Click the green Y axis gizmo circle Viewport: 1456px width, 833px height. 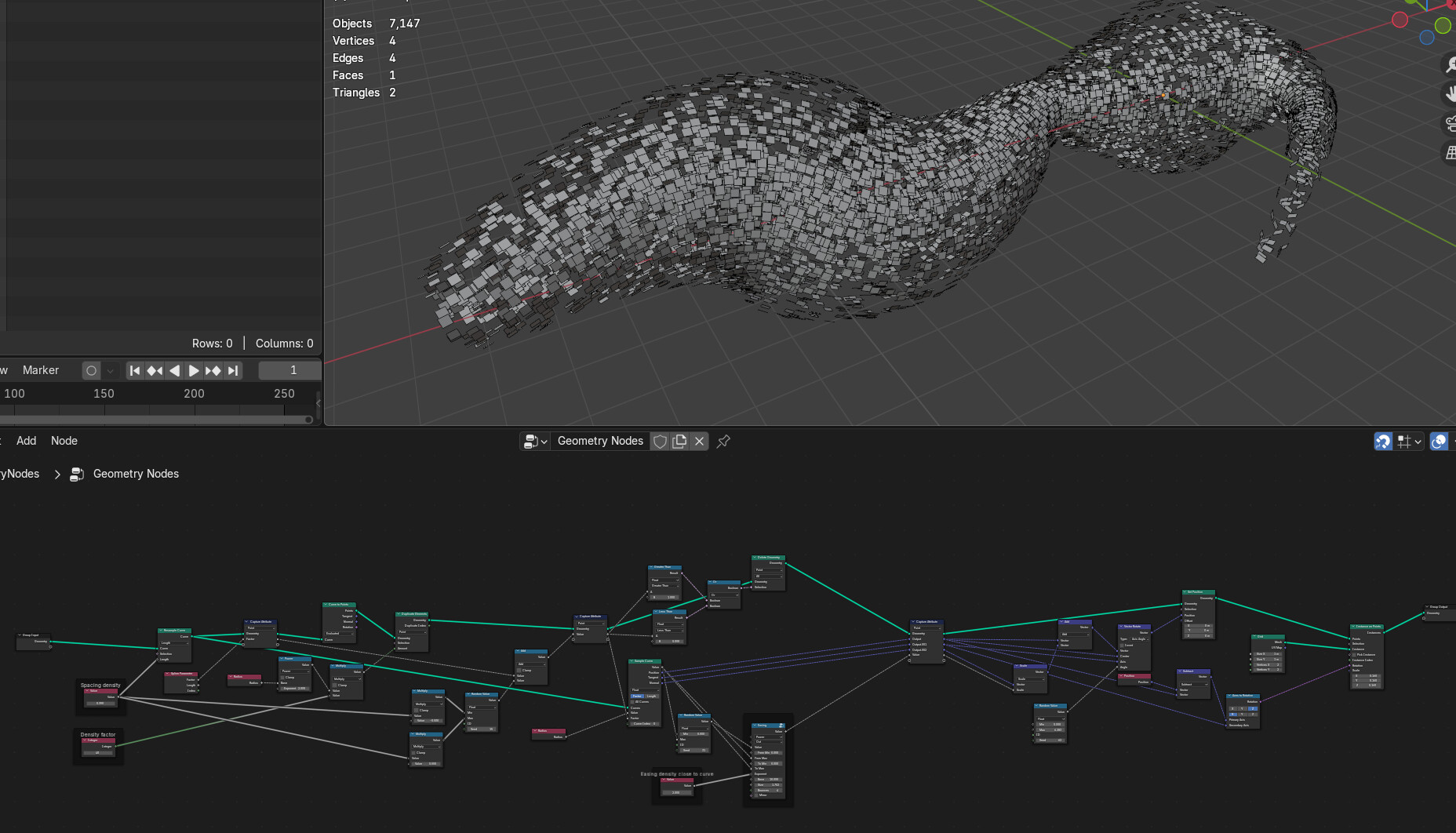(1443, 25)
